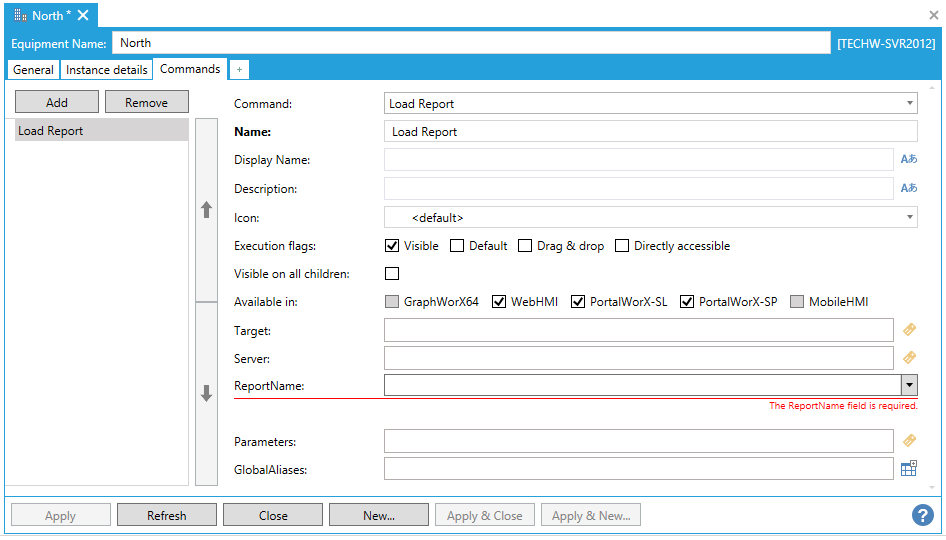This screenshot has height=540, width=946.
Task: Click the tag browse icon next to Server
Action: coord(909,358)
